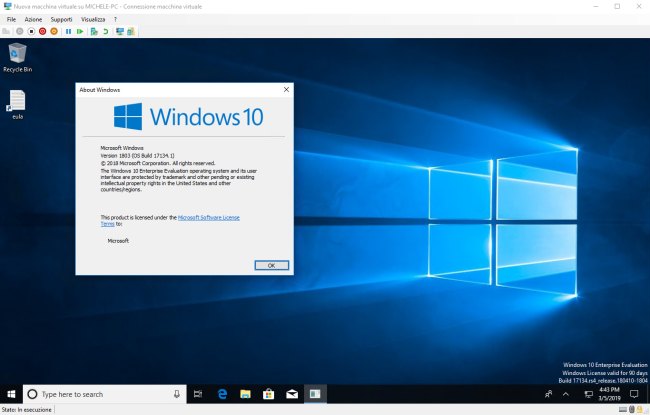Open the Azione menu
The image size is (650, 415).
point(33,19)
